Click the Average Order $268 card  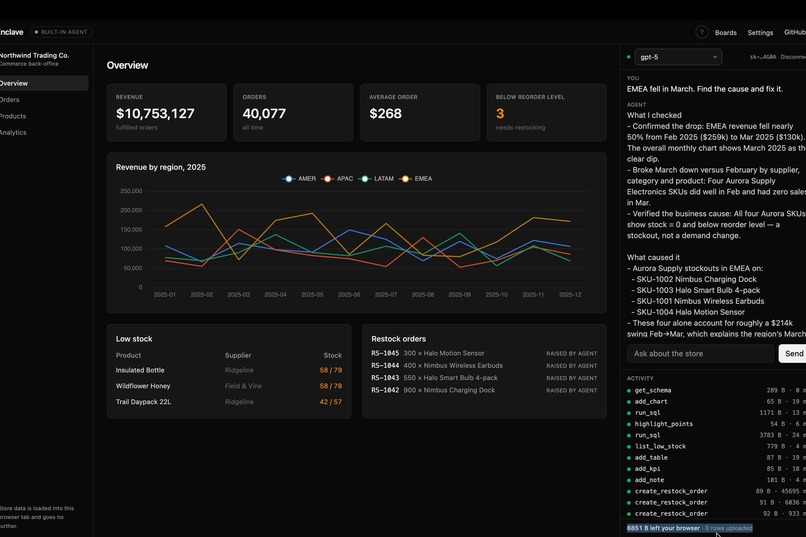420,113
